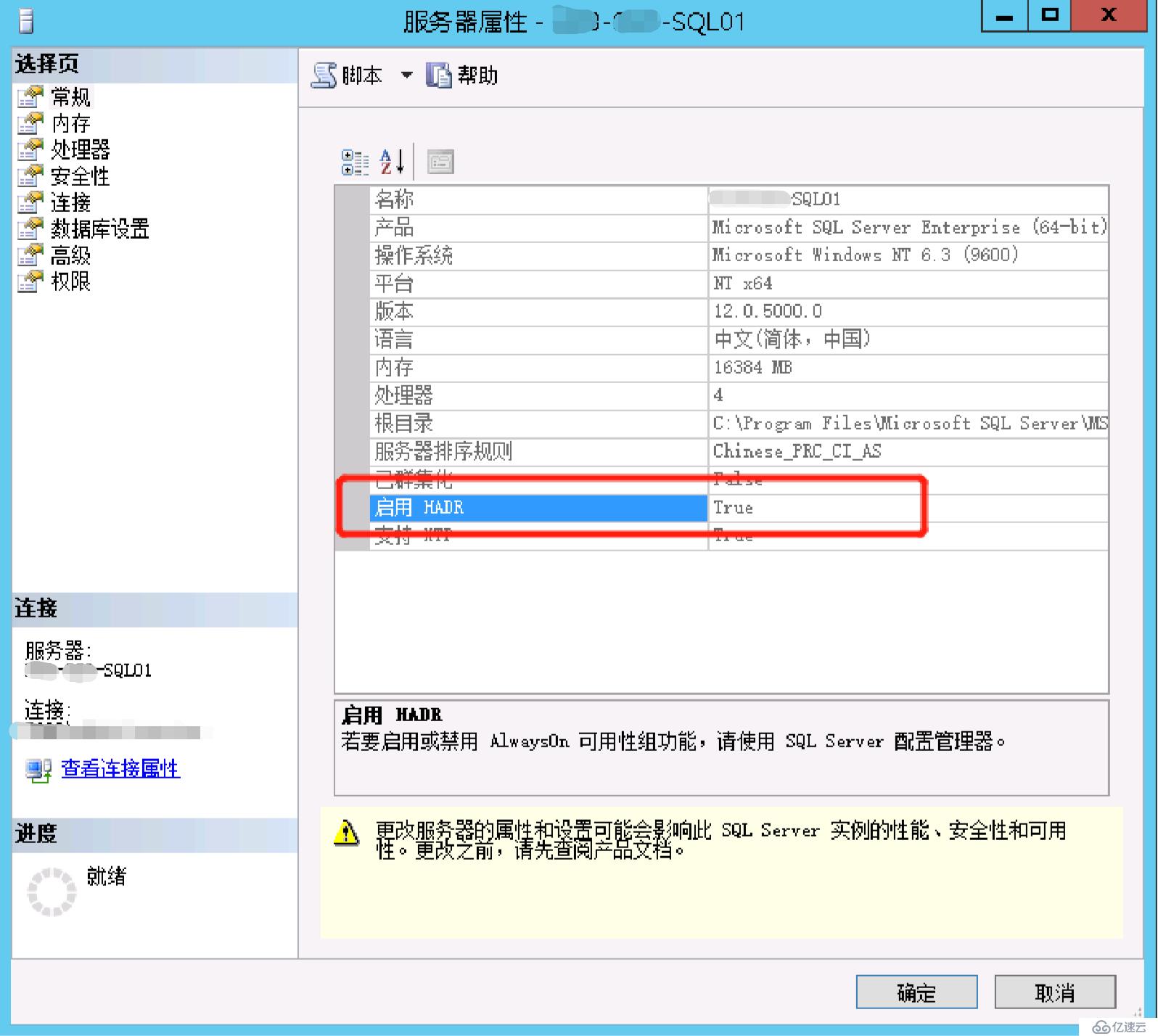Viewport: 1158px width, 1036px height.
Task: Click the icon beside 数据库设置
Action: coord(30,229)
